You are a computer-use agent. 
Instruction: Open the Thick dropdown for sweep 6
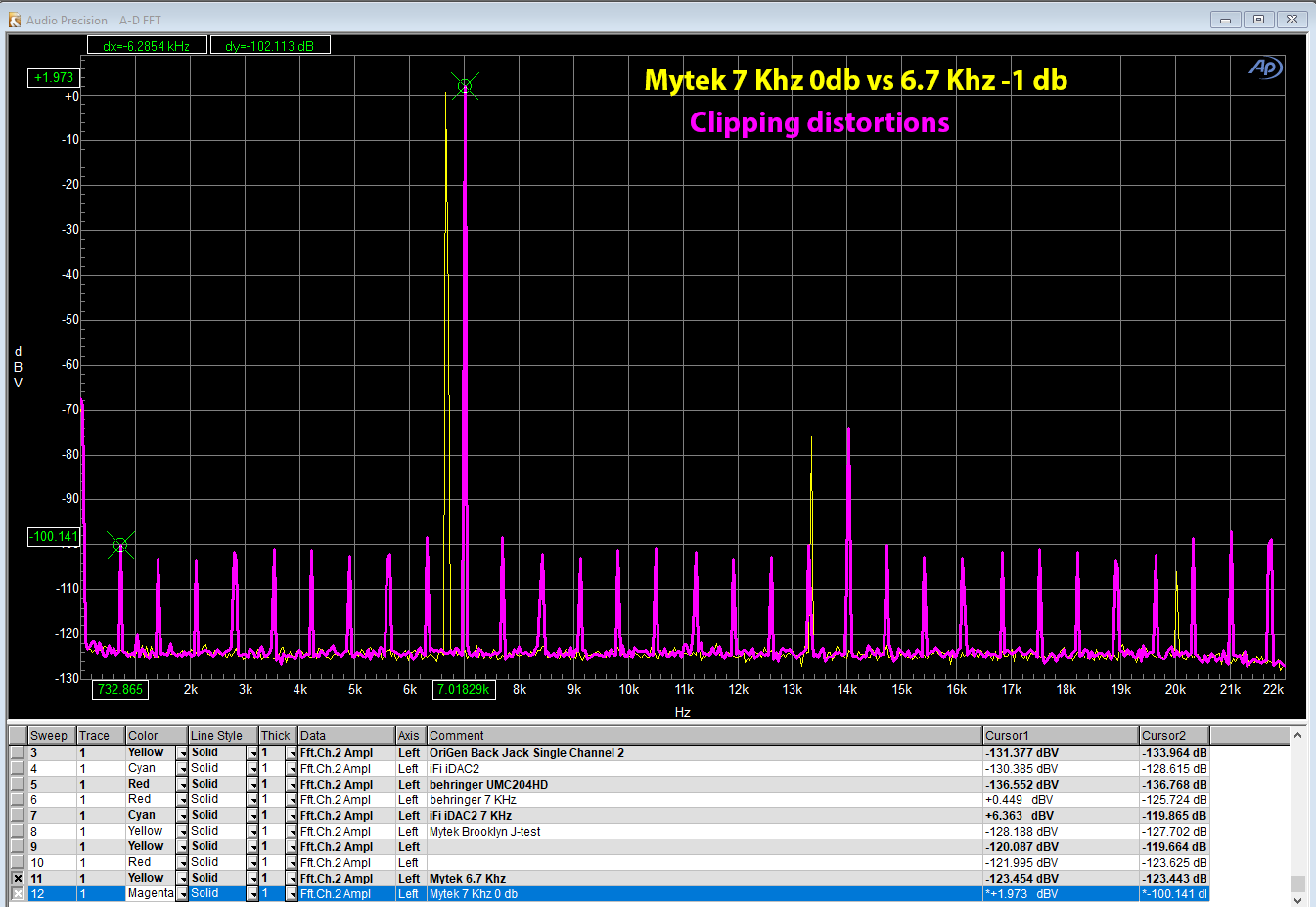pyautogui.click(x=292, y=800)
